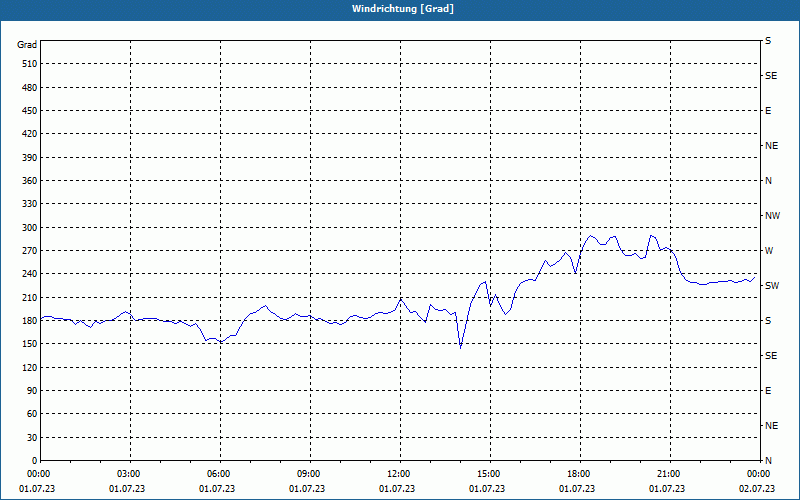Click the 360 y-axis tick label
Image resolution: width=800 pixels, height=500 pixels.
pos(30,181)
